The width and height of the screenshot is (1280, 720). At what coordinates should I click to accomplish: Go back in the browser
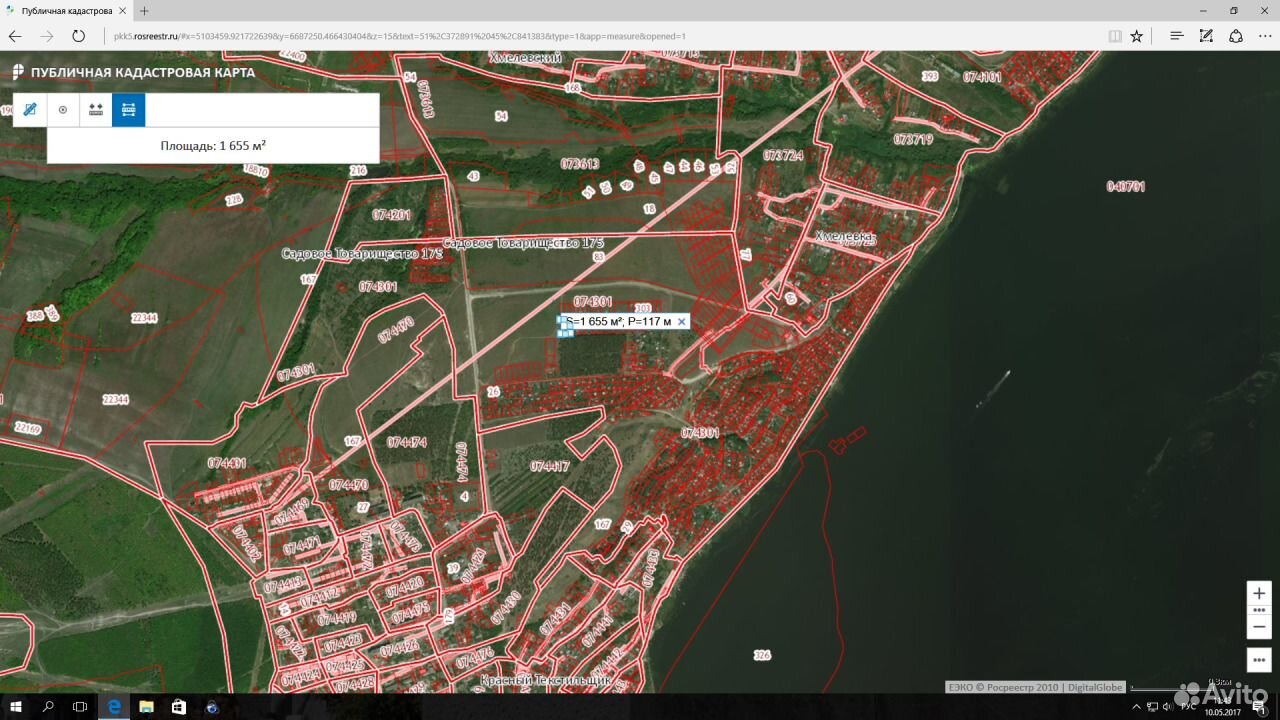point(15,36)
